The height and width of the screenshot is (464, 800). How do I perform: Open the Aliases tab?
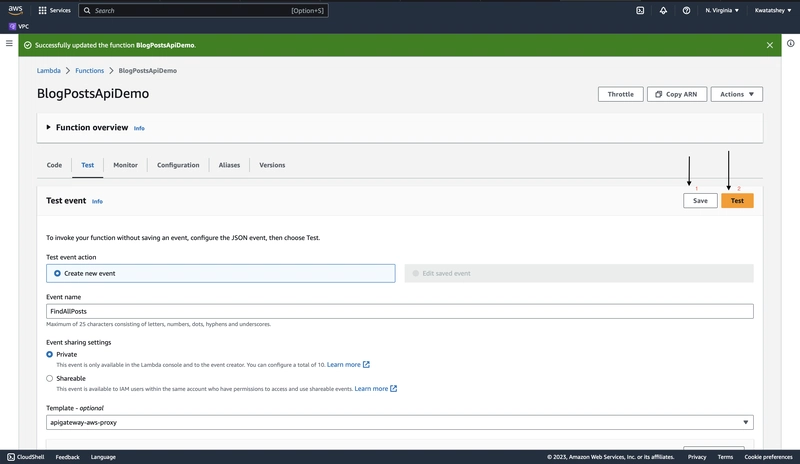tap(229, 165)
